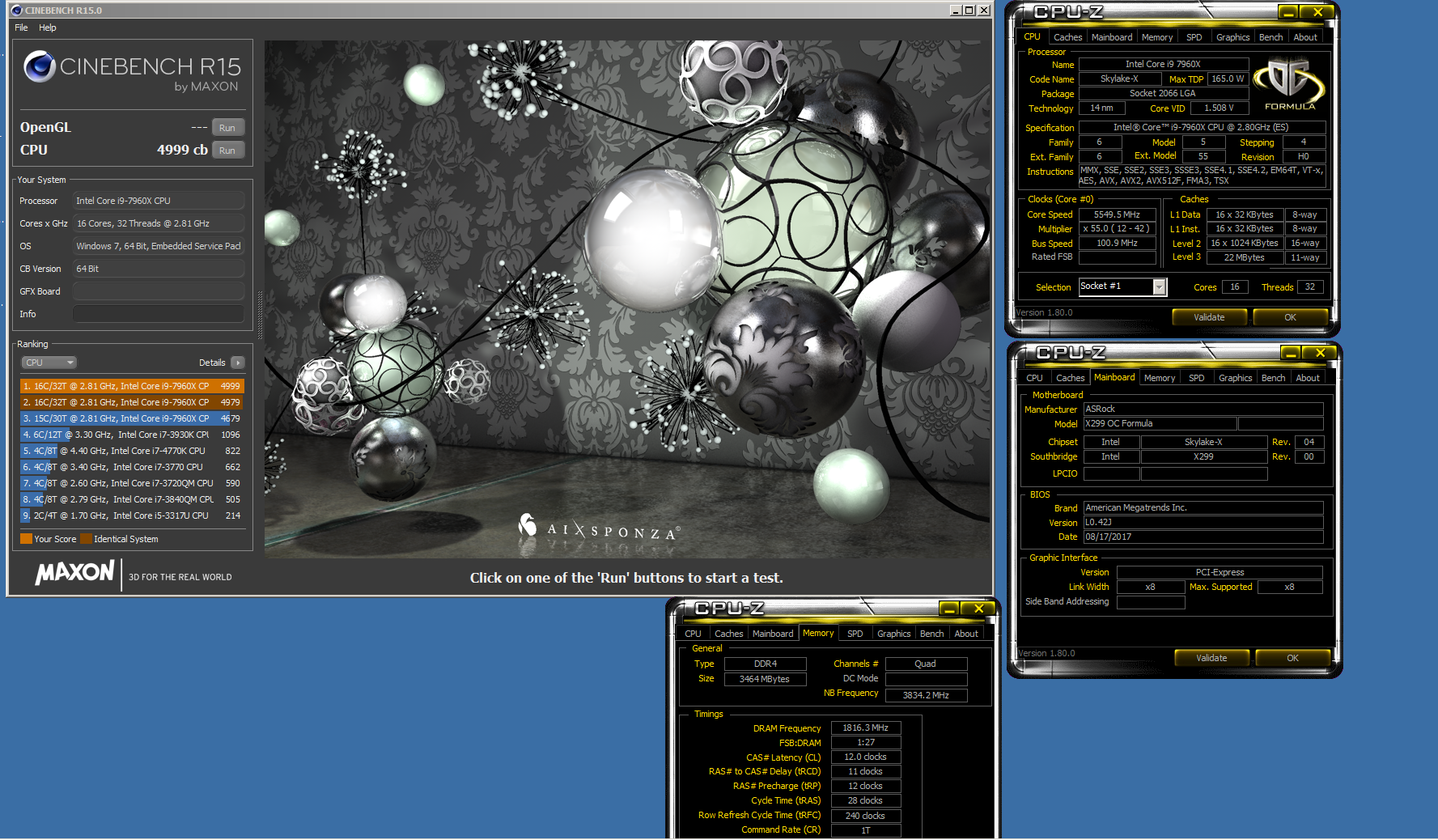Open Bench tab in top CPU-Z window
The image size is (1438, 840).
point(1271,37)
